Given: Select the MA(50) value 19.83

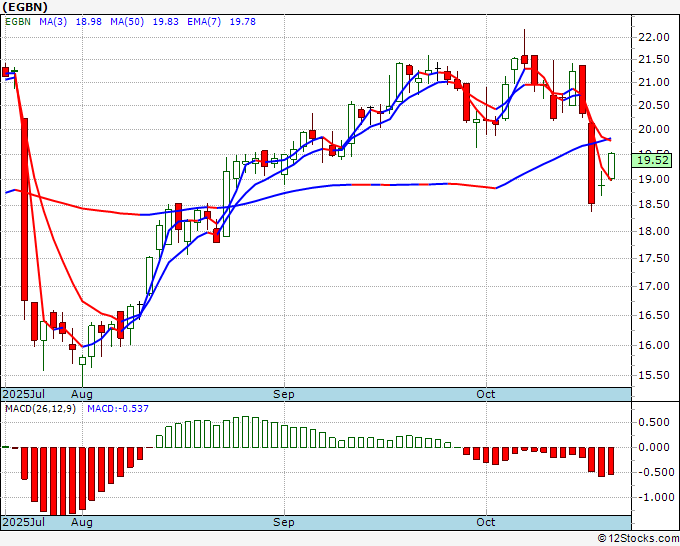Looking at the screenshot, I should click(x=165, y=22).
